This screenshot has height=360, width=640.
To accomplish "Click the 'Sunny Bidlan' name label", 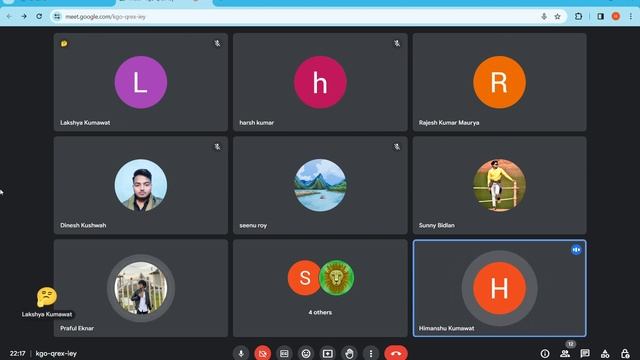I will click(x=436, y=225).
